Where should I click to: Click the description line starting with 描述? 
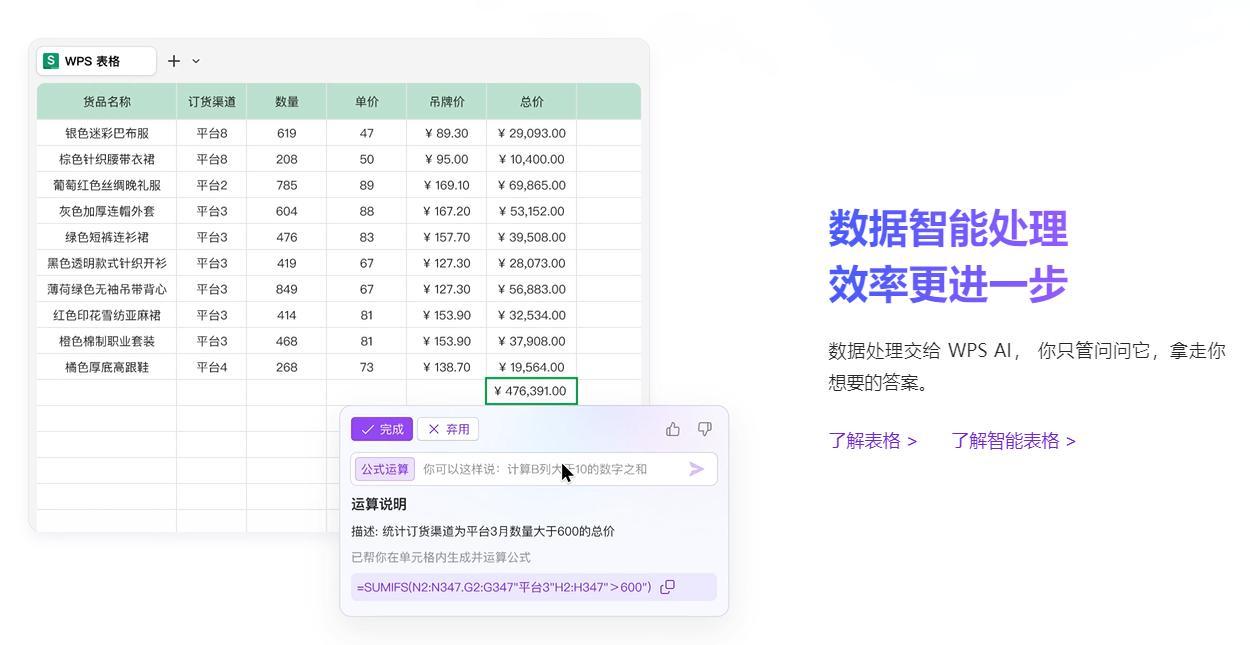483,531
